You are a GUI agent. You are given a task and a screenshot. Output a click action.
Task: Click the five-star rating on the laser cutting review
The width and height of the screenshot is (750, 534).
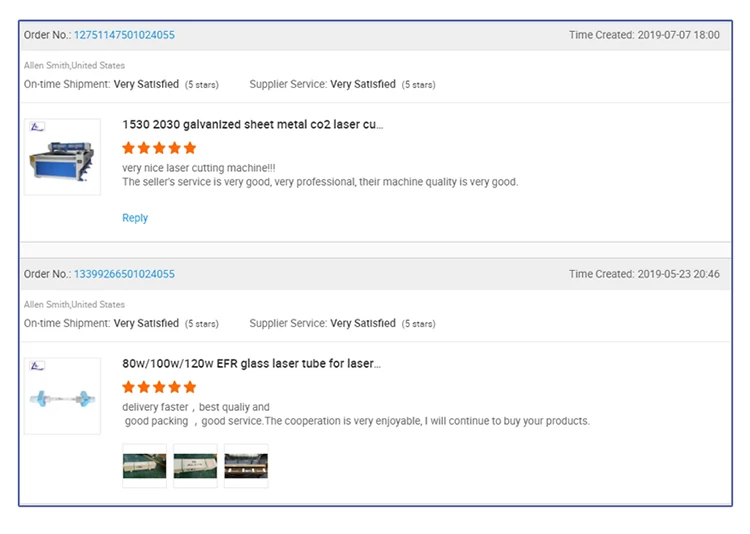tap(159, 148)
